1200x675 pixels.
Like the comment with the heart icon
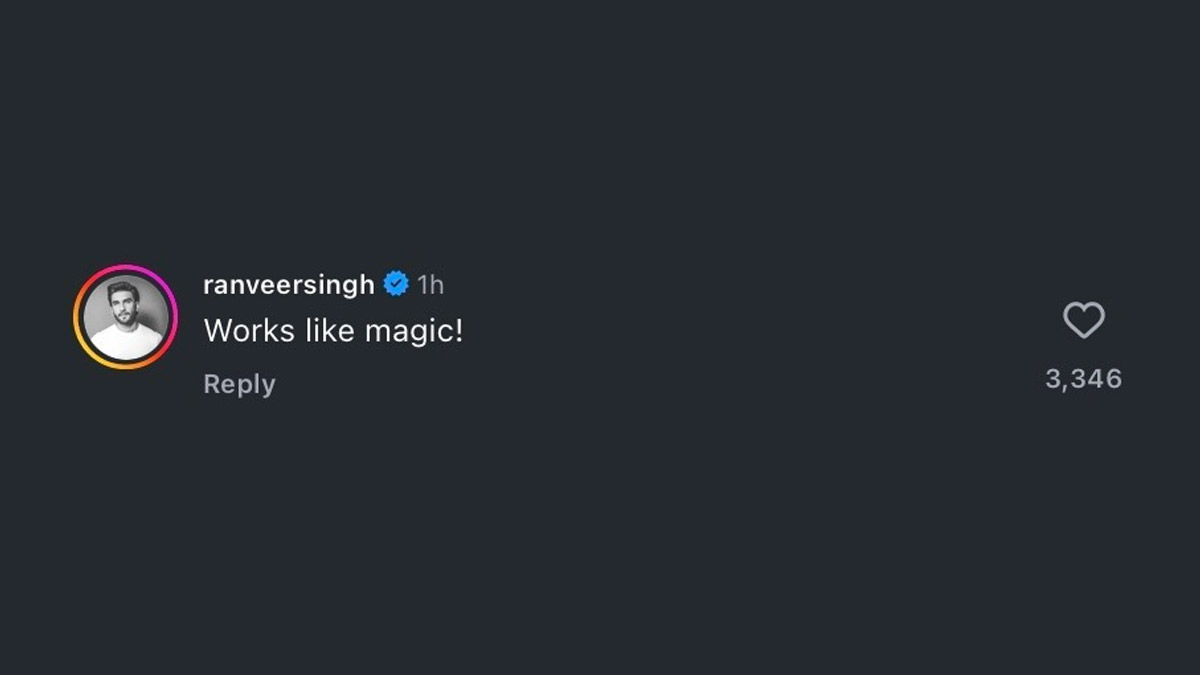pyautogui.click(x=1083, y=320)
